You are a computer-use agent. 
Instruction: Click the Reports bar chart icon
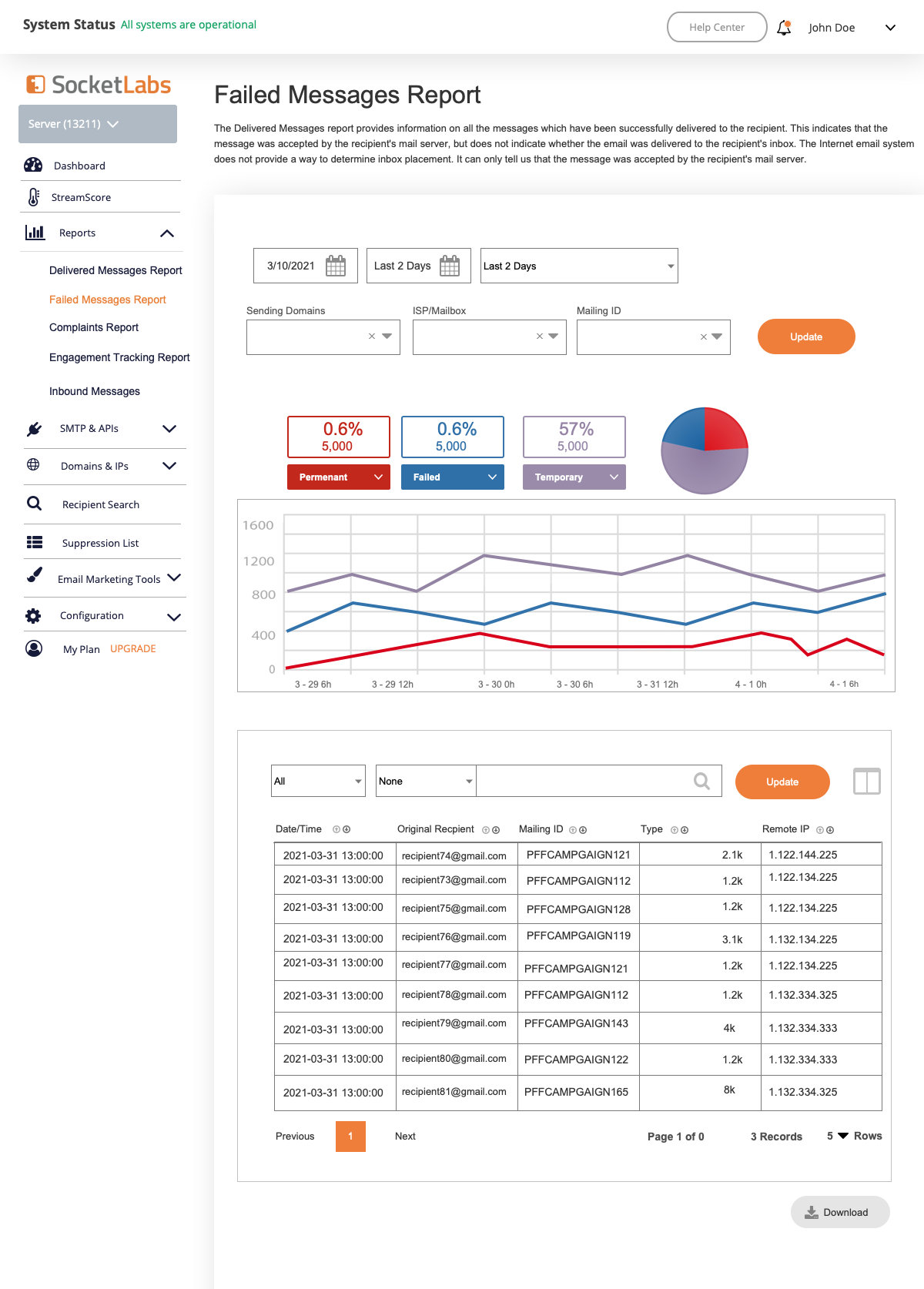(x=35, y=232)
